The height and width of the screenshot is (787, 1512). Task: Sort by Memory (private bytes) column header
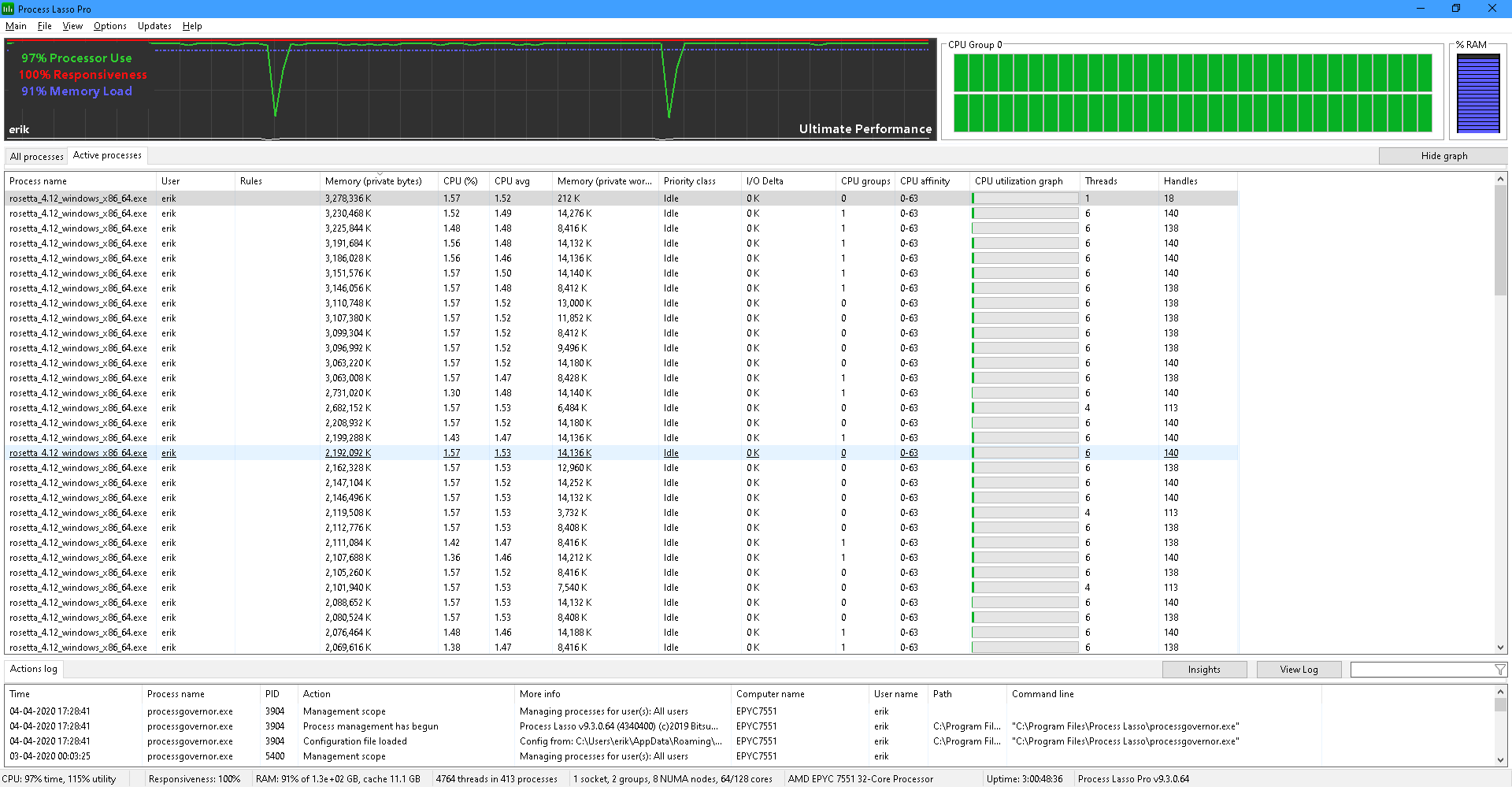(x=373, y=181)
